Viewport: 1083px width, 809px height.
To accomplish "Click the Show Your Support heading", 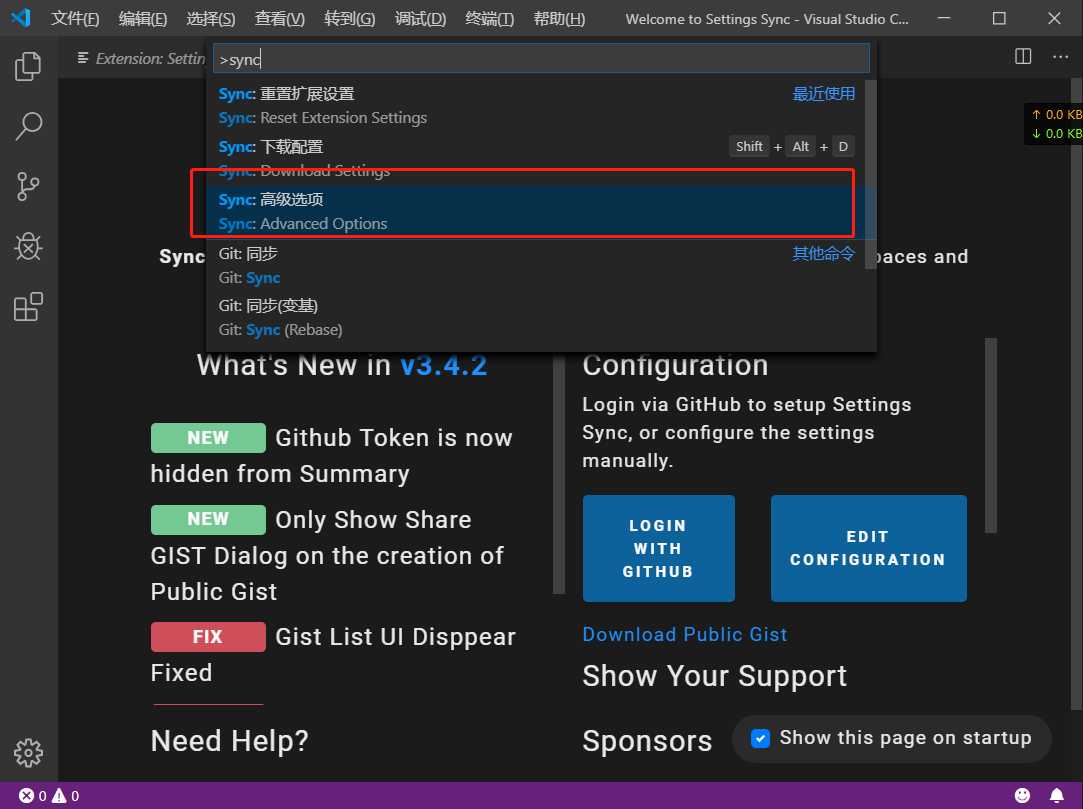I will (x=714, y=676).
